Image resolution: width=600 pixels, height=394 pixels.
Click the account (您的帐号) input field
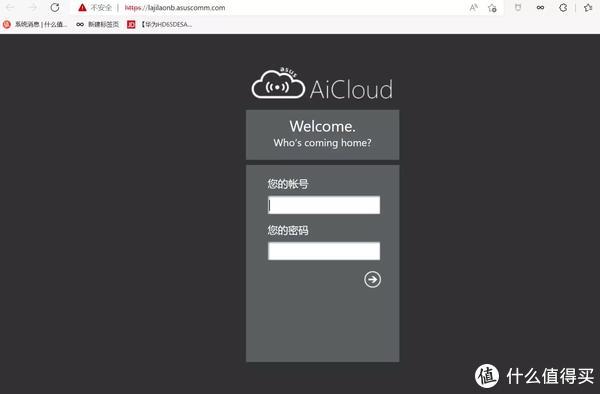pyautogui.click(x=324, y=205)
